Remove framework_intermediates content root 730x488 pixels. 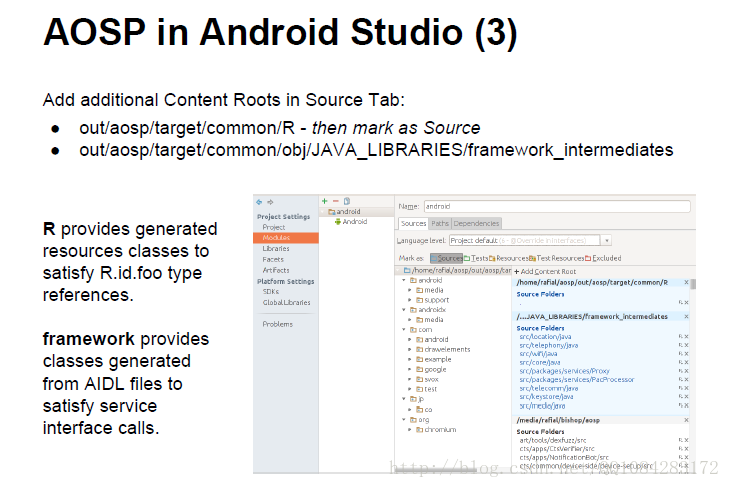tap(686, 317)
